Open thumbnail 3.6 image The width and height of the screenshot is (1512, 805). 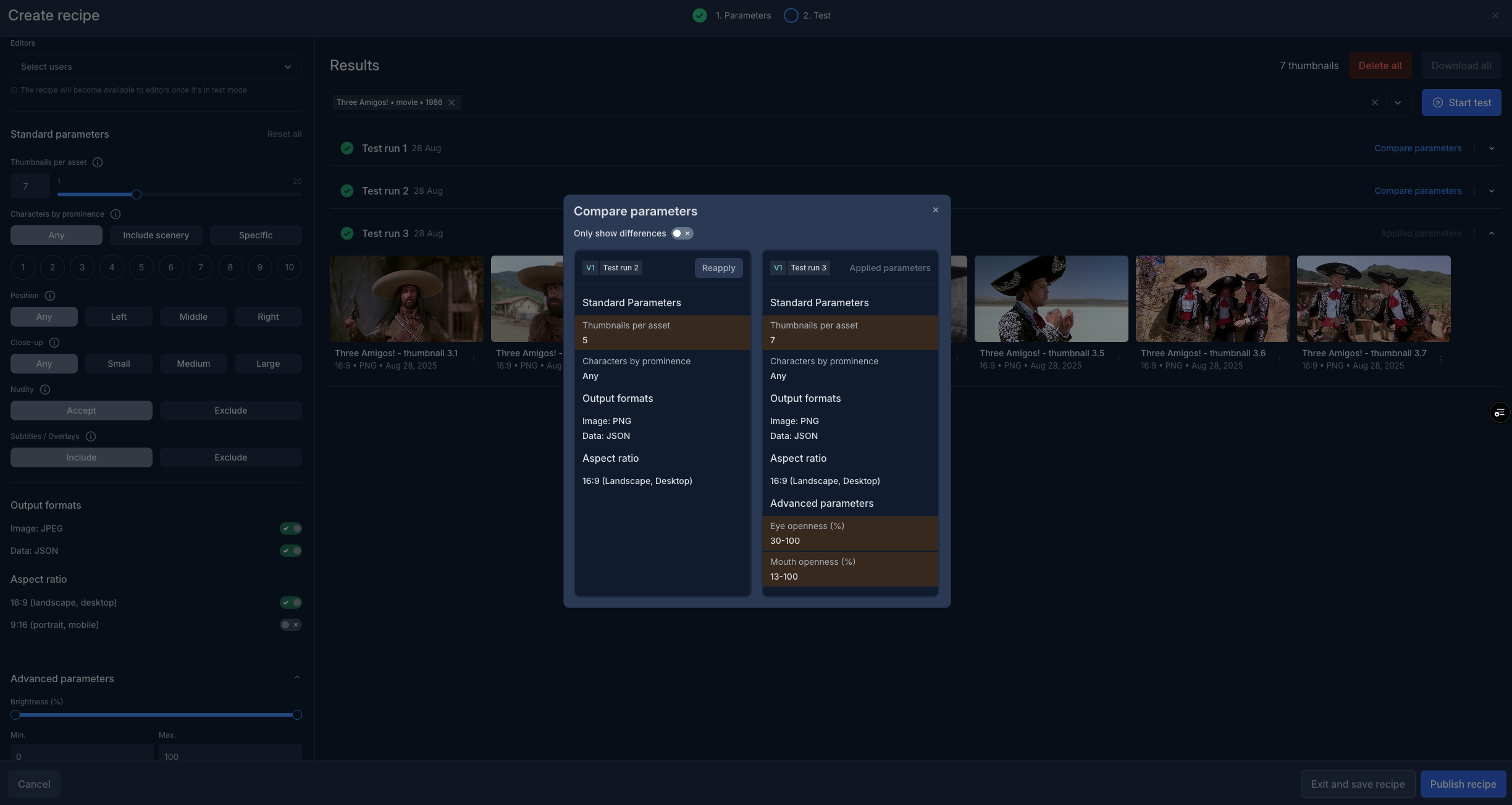[1212, 299]
